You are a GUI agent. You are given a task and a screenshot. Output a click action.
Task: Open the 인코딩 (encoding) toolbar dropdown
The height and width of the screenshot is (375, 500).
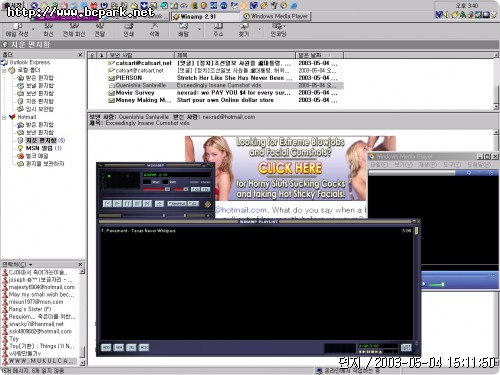[278, 30]
